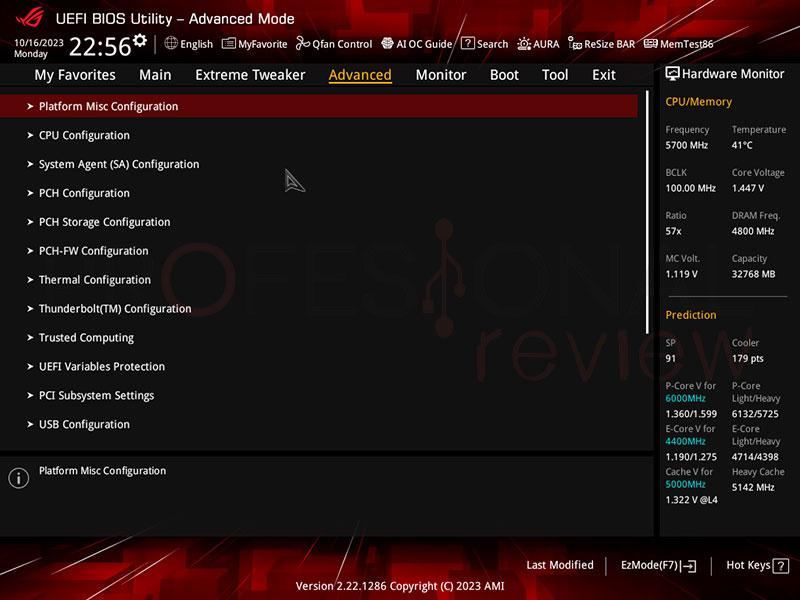This screenshot has width=800, height=600.
Task: Click the 179 pts cooler value
Action: (747, 358)
